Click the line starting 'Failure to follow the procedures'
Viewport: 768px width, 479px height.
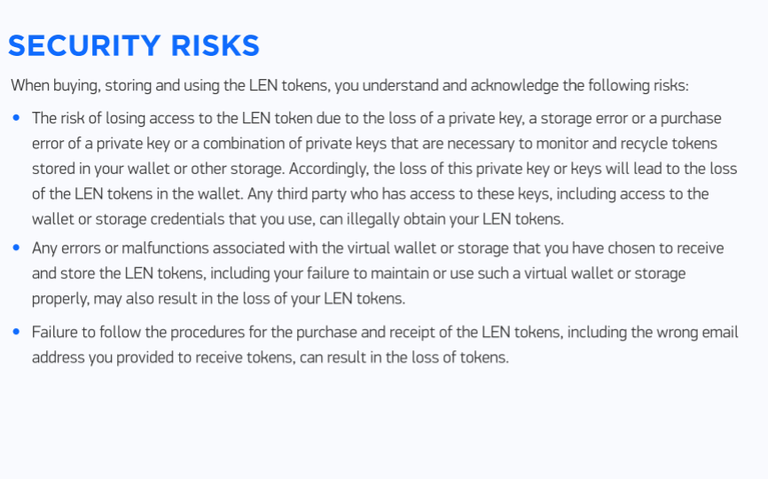tap(385, 332)
